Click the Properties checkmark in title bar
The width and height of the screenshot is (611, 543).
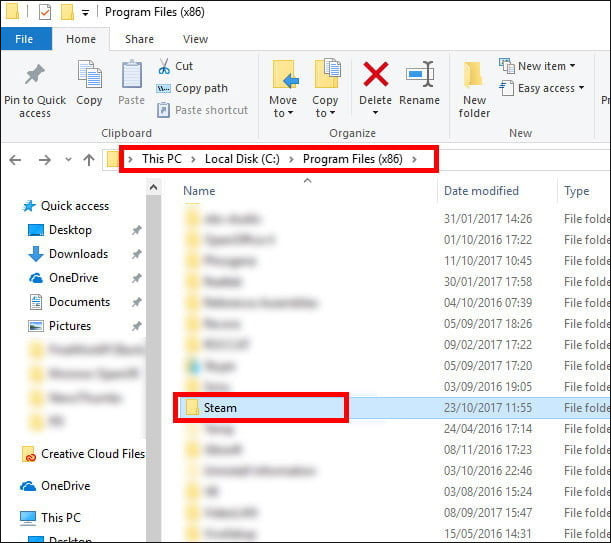[x=45, y=12]
